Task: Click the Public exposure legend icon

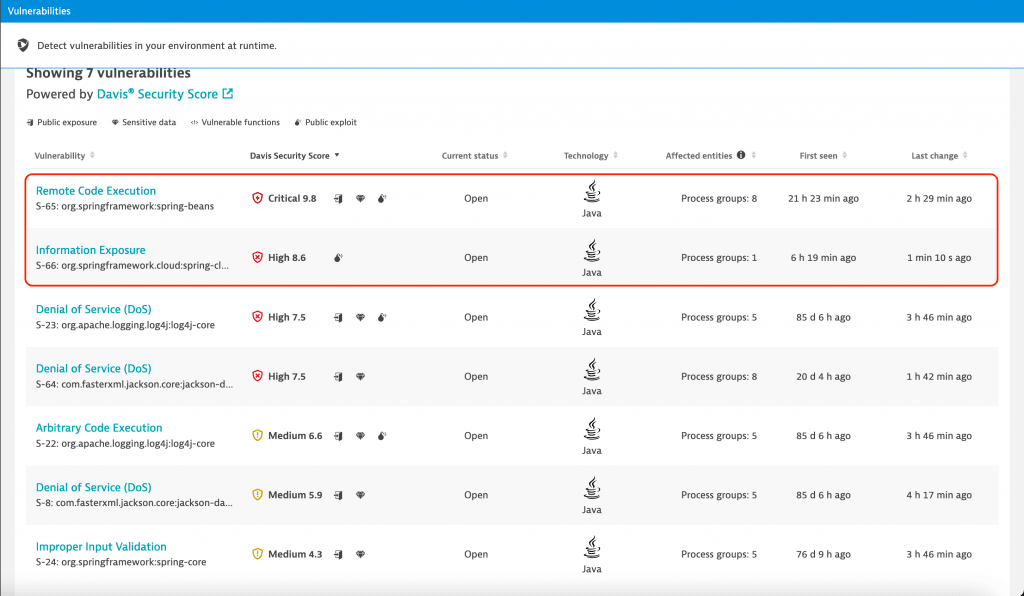Action: [x=30, y=123]
